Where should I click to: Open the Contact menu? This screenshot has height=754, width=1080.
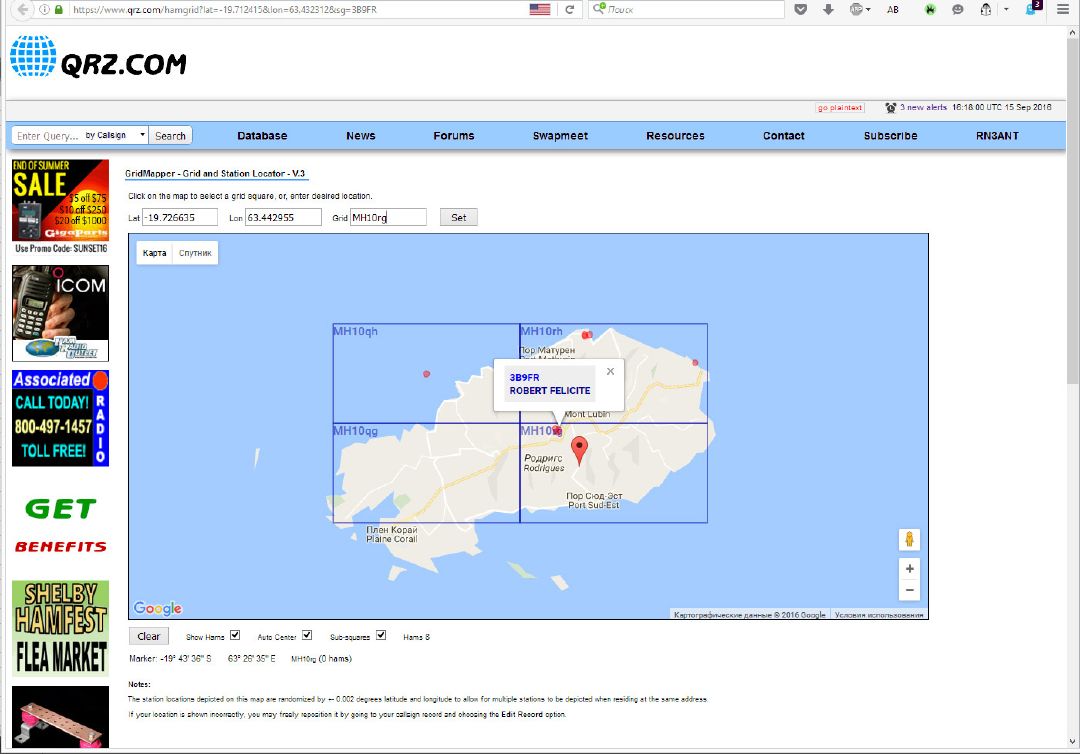tap(783, 136)
